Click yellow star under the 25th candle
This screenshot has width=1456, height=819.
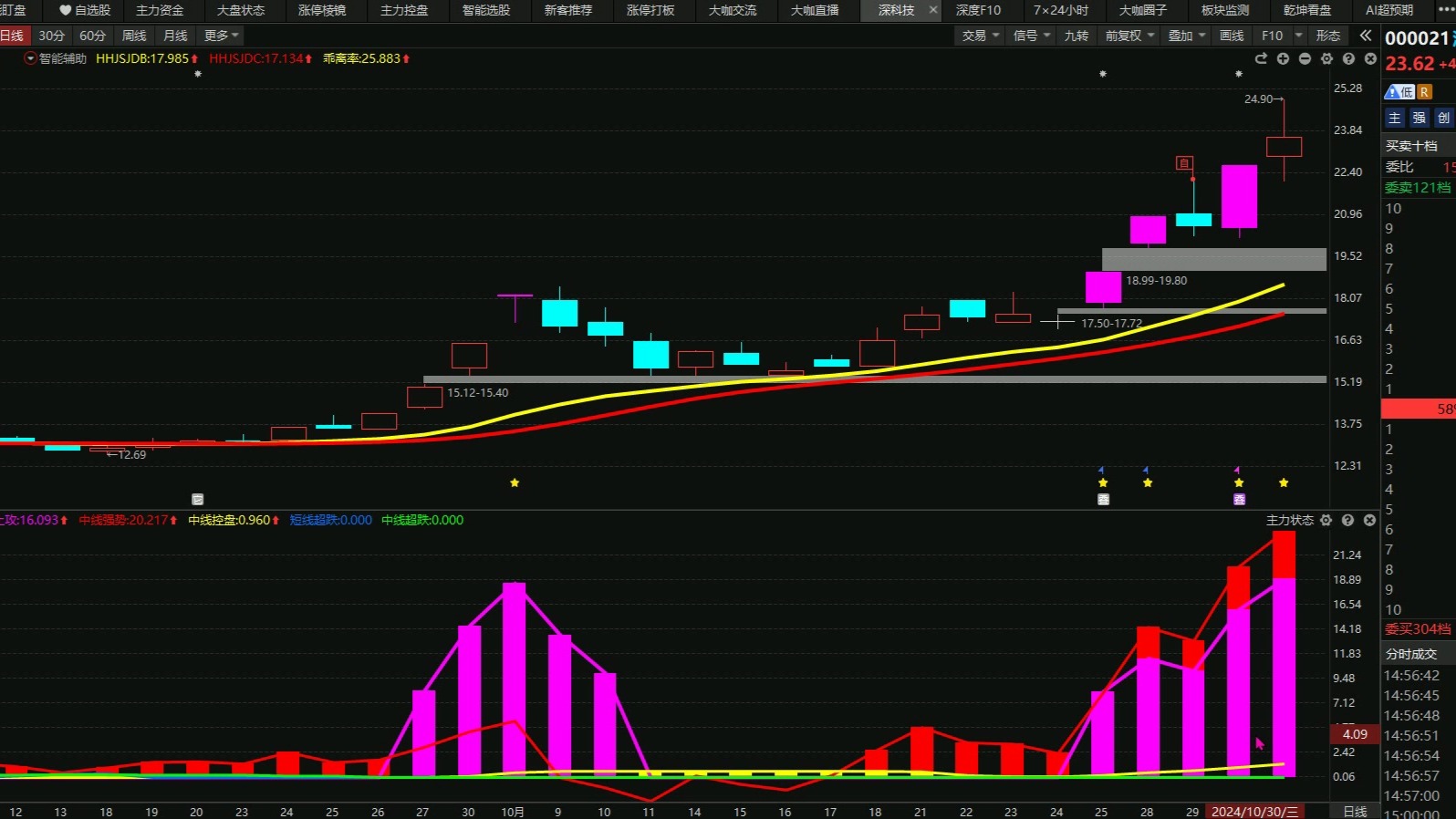tap(1103, 482)
